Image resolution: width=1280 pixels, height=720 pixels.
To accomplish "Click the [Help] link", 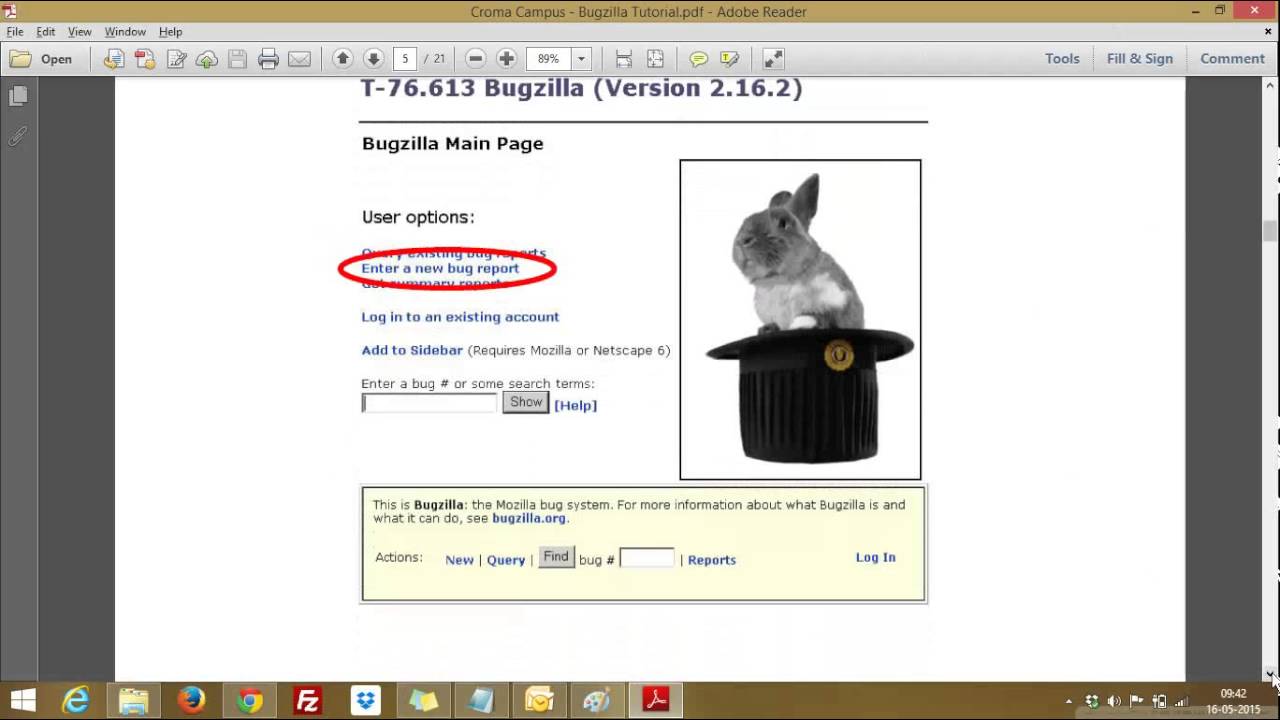I will 575,405.
